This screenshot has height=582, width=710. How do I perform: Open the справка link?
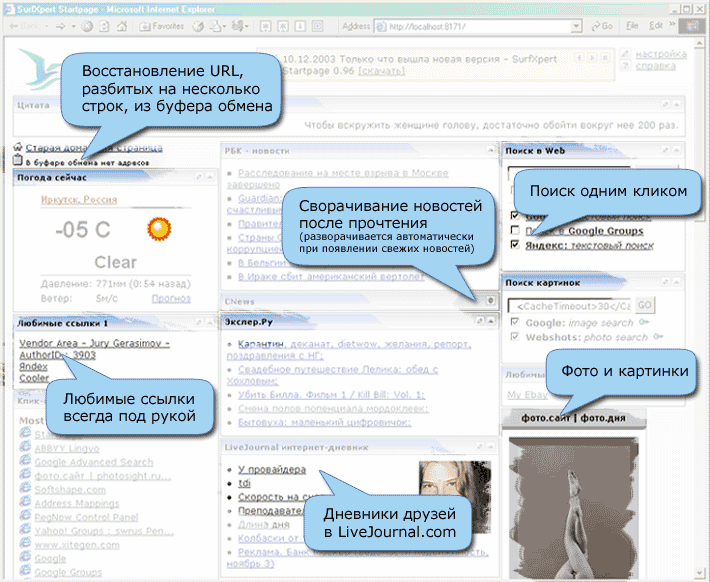[x=656, y=66]
